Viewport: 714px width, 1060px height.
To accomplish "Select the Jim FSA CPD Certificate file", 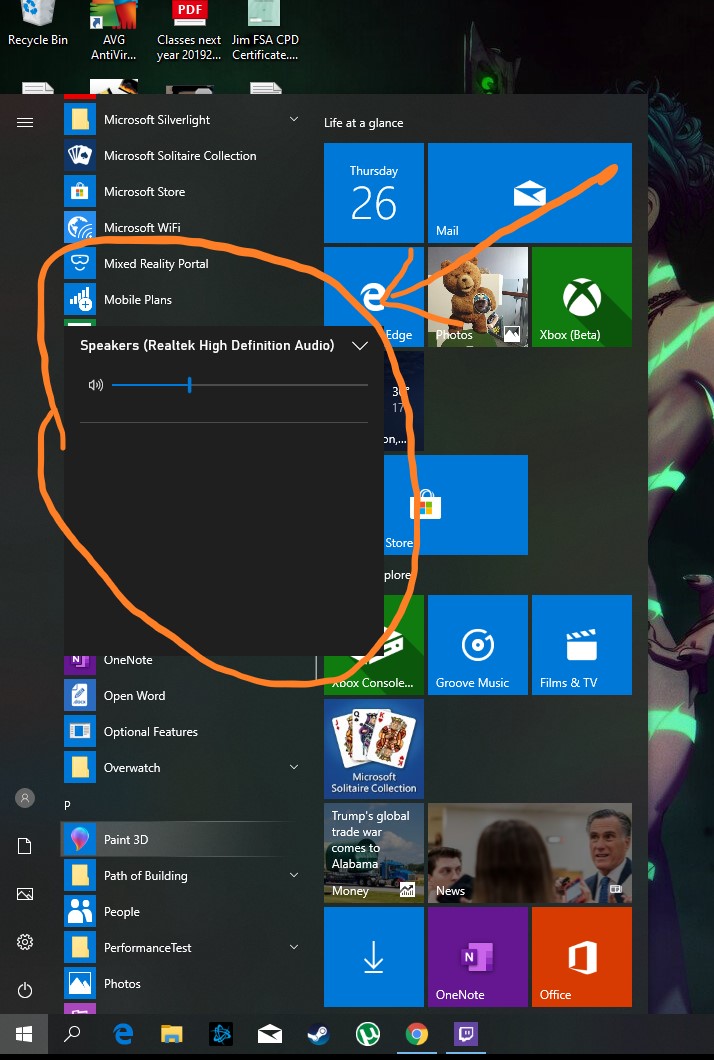I will (x=265, y=31).
